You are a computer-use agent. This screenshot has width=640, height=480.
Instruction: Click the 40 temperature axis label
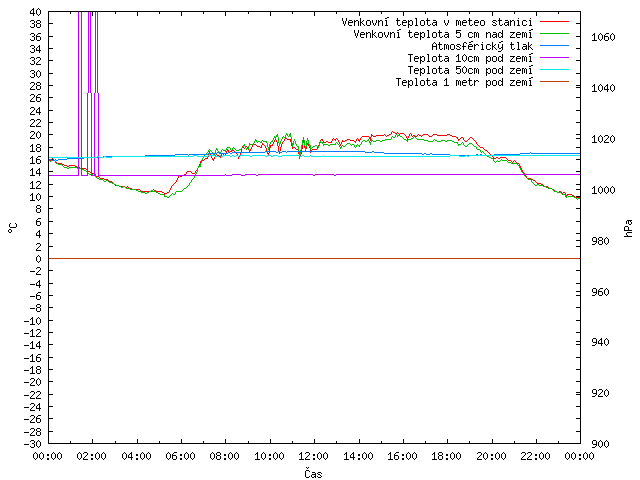(36, 12)
